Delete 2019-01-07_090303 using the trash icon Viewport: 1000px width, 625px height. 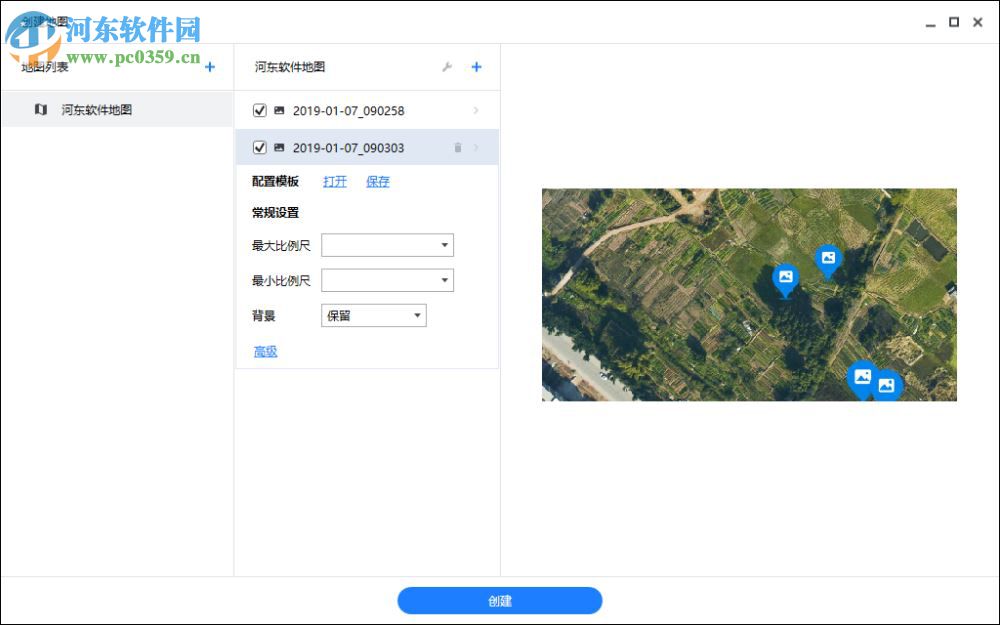tap(457, 147)
